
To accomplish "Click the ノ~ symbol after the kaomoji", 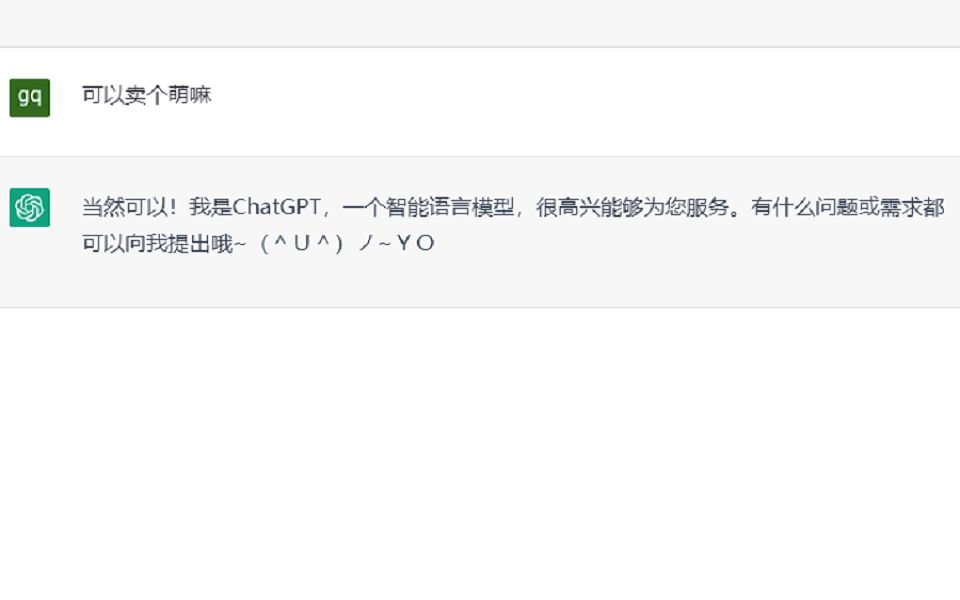I will coord(375,244).
